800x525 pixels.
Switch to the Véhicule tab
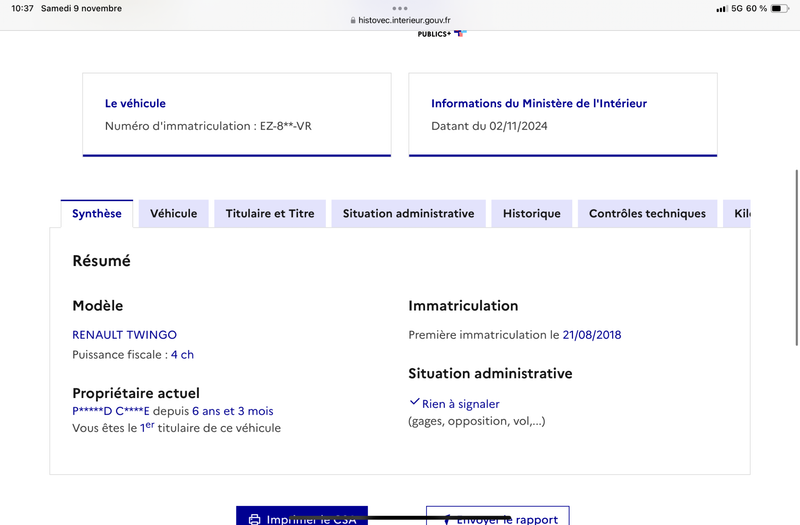pos(173,213)
